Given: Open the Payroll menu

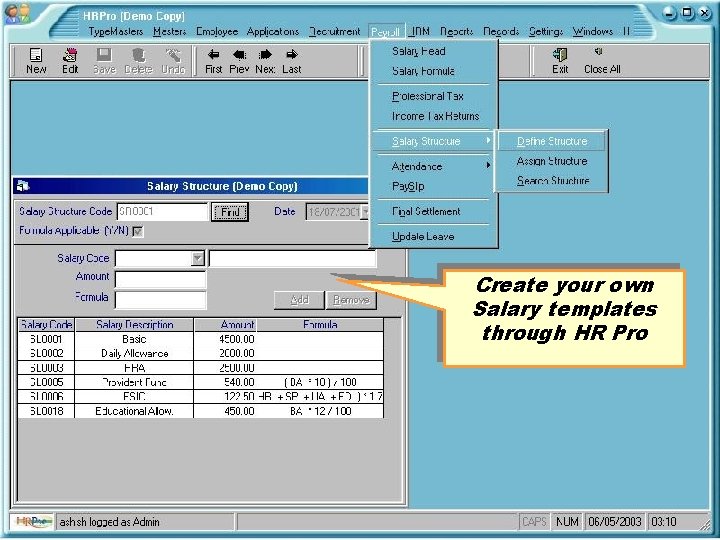Looking at the screenshot, I should point(385,32).
